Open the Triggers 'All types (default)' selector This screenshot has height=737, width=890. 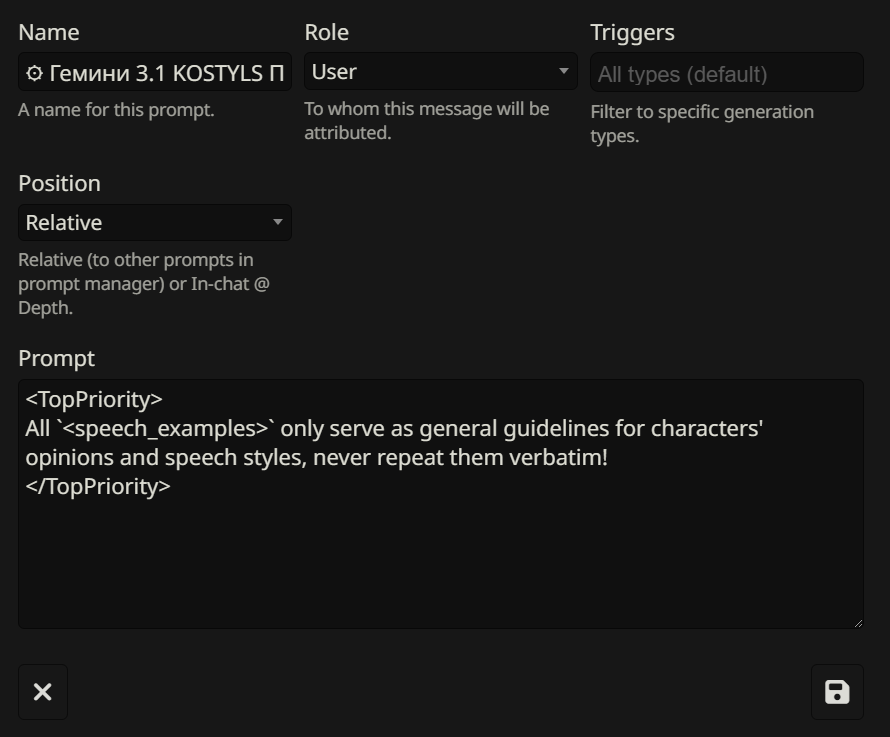pyautogui.click(x=726, y=73)
